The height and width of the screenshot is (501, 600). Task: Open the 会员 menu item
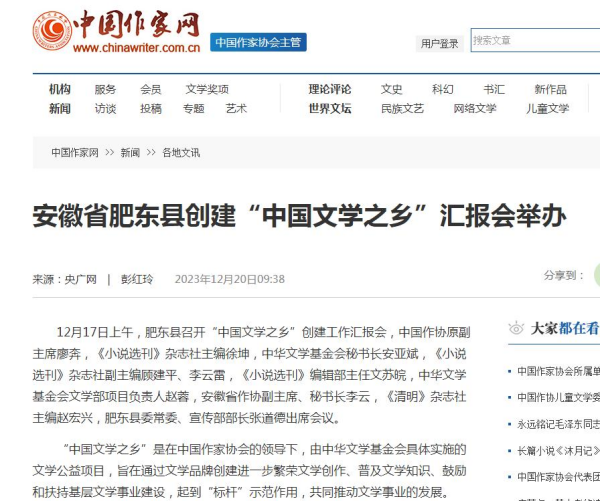pos(151,90)
